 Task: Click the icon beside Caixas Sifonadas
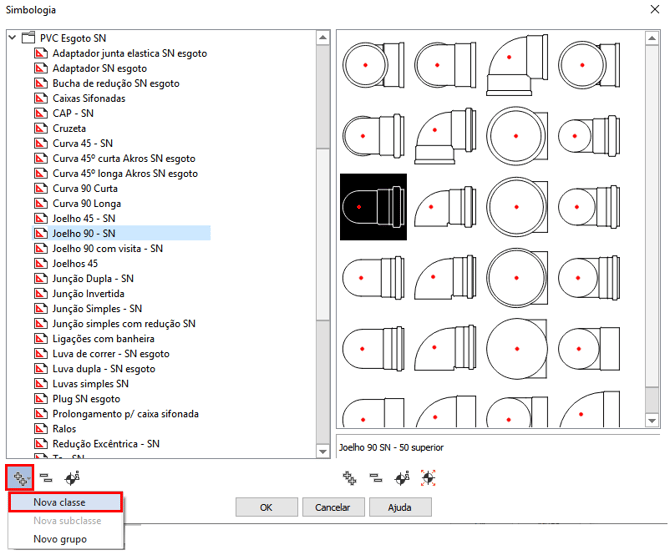pos(41,98)
